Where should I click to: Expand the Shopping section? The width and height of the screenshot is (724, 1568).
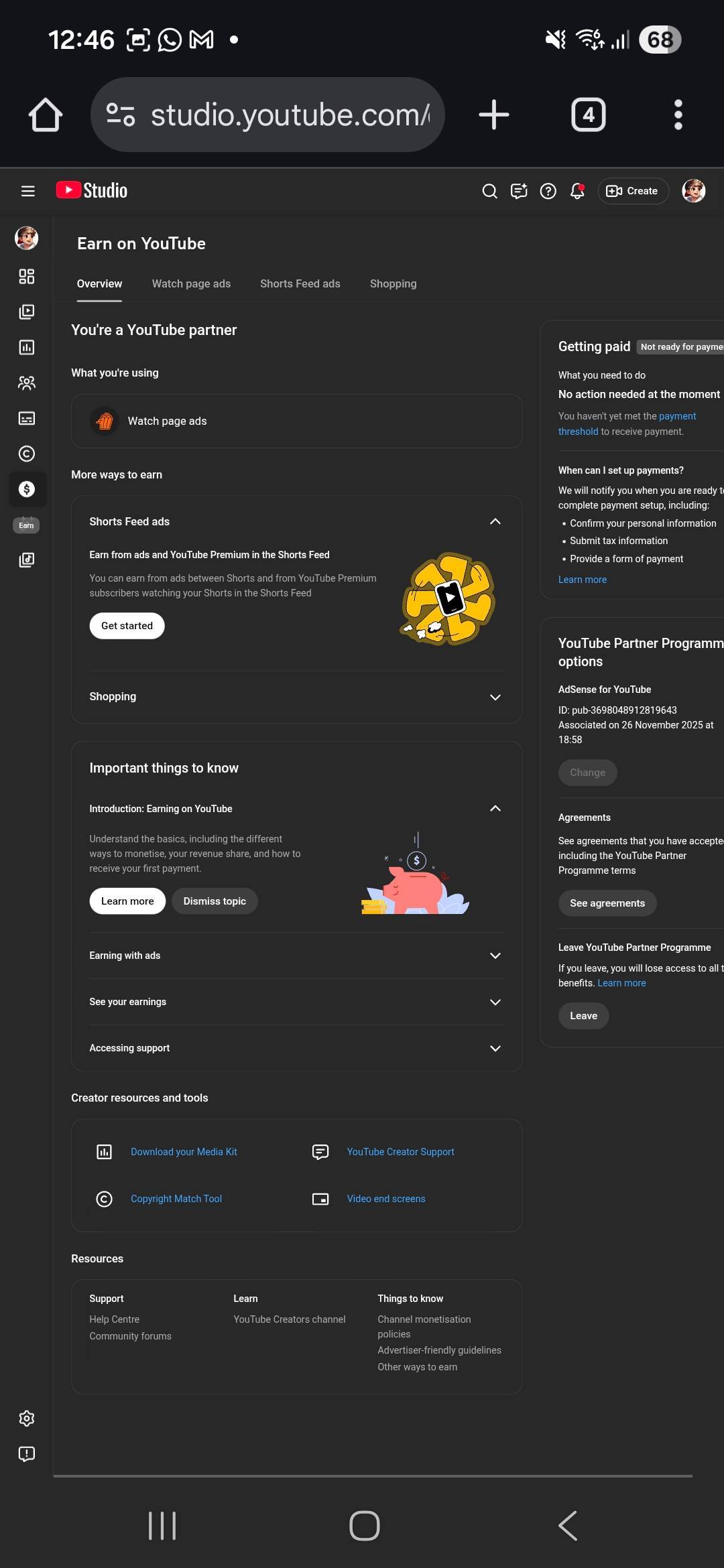tap(495, 697)
